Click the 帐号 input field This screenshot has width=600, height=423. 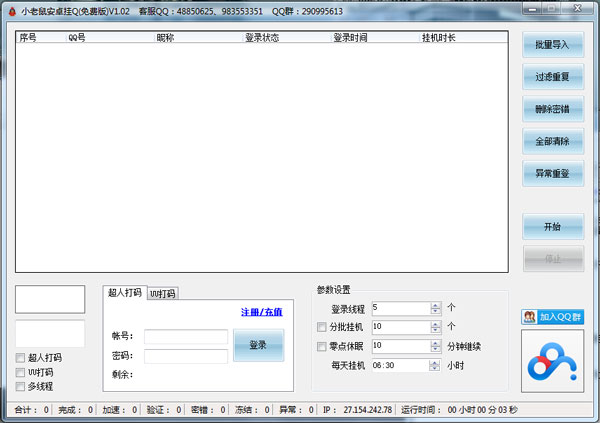pos(186,337)
